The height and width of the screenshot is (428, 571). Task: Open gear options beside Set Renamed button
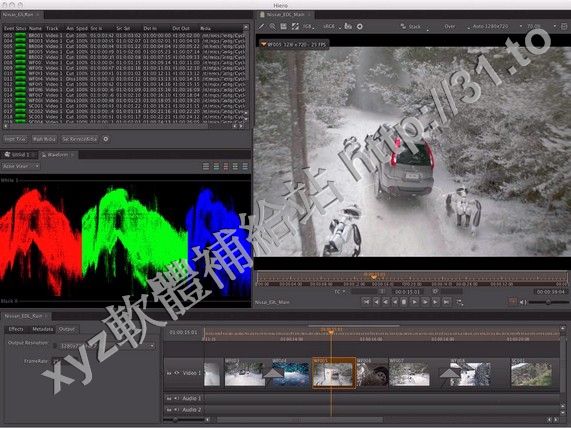106,139
